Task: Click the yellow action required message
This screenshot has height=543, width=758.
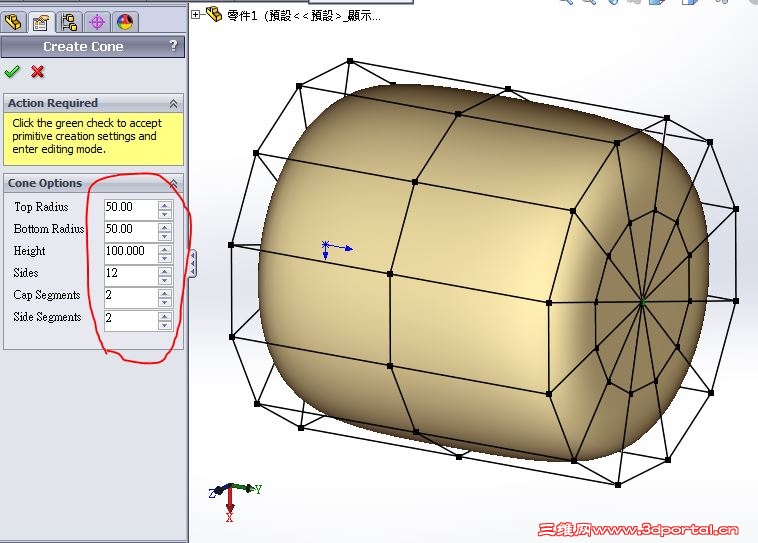Action: point(93,139)
